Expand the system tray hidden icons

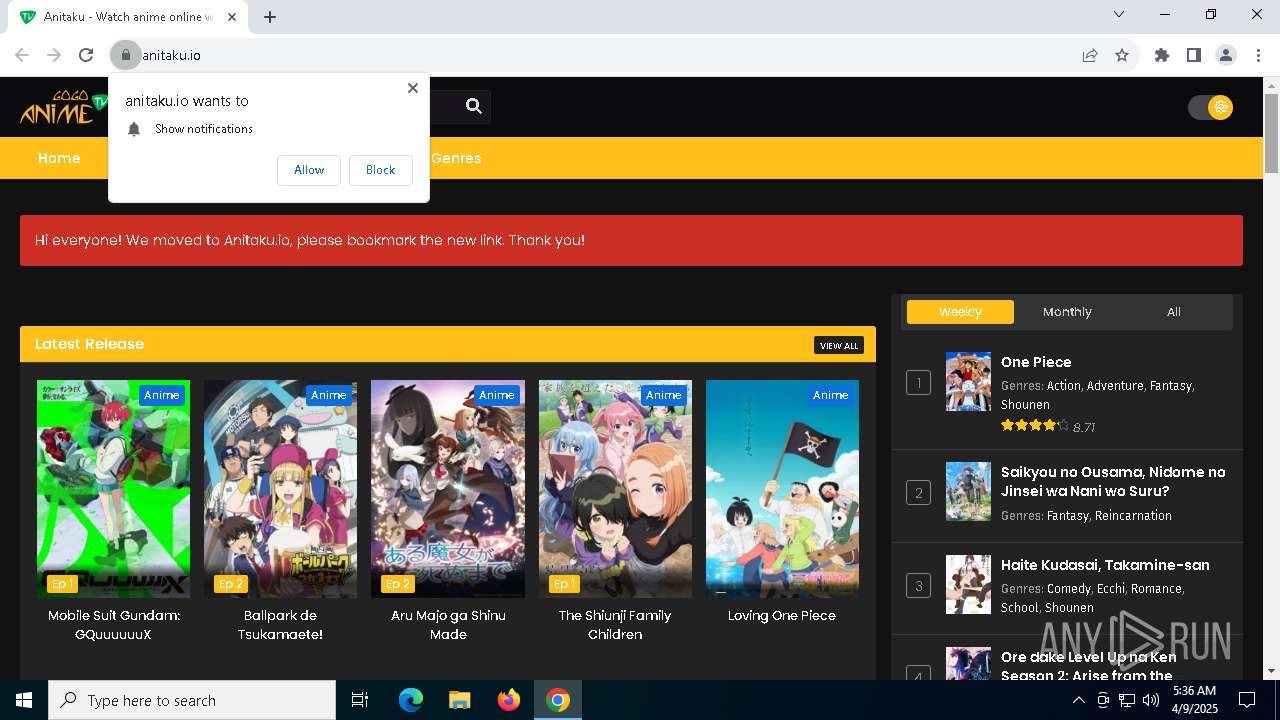(1078, 700)
